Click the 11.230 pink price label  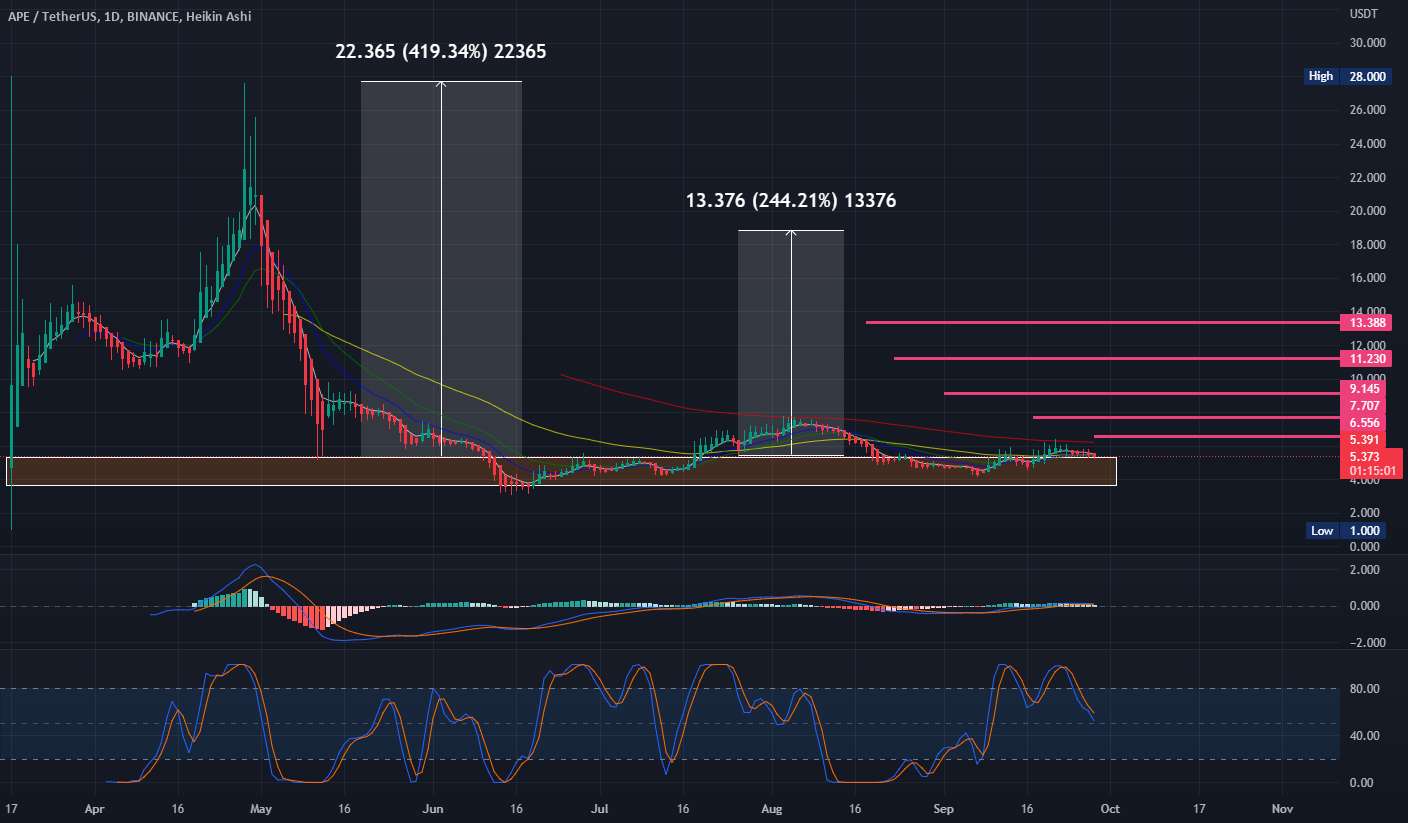click(x=1366, y=358)
